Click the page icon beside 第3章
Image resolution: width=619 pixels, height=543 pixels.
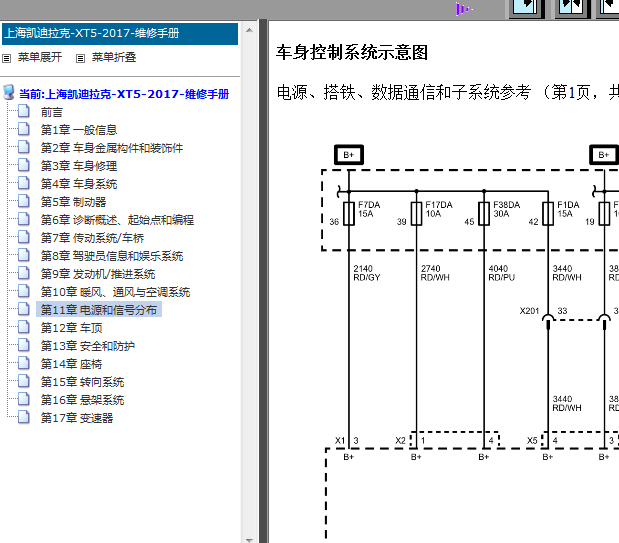(24, 165)
